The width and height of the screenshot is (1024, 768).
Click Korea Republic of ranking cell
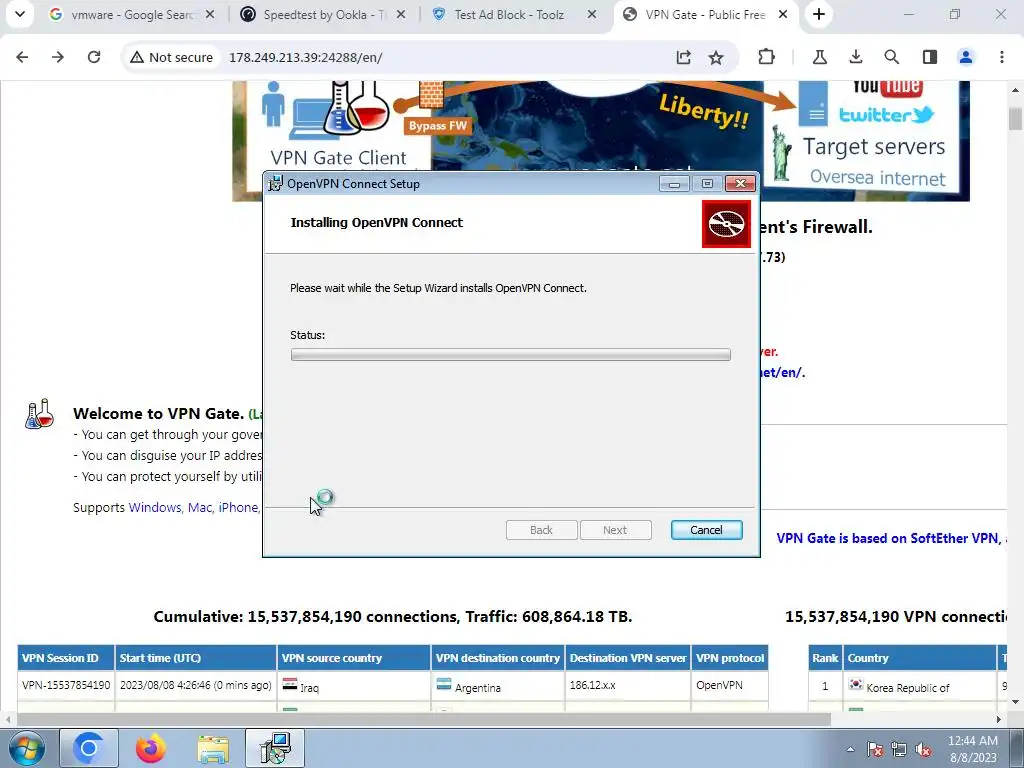(x=920, y=686)
